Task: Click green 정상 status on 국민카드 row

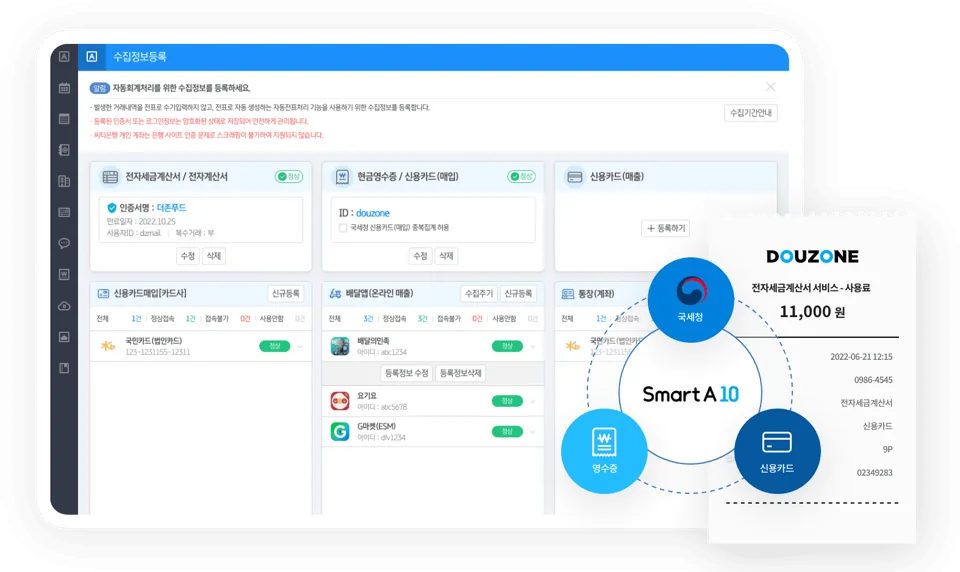Action: (274, 347)
